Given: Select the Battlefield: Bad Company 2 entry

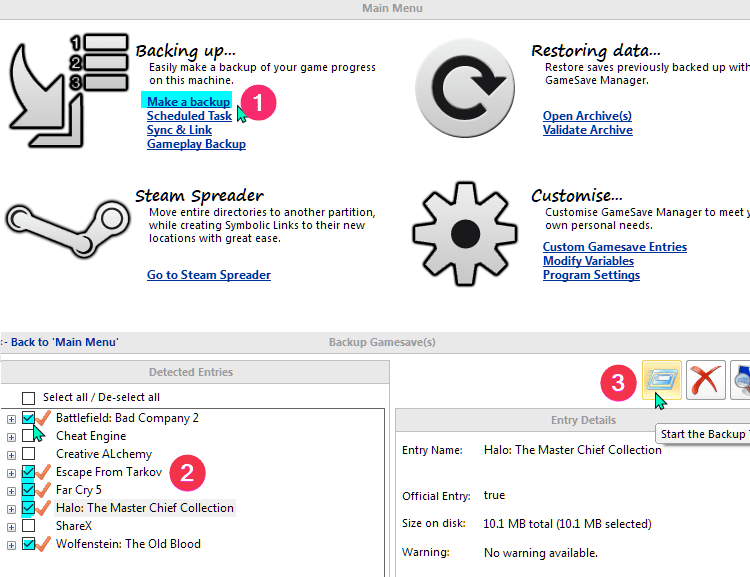Looking at the screenshot, I should point(127,418).
